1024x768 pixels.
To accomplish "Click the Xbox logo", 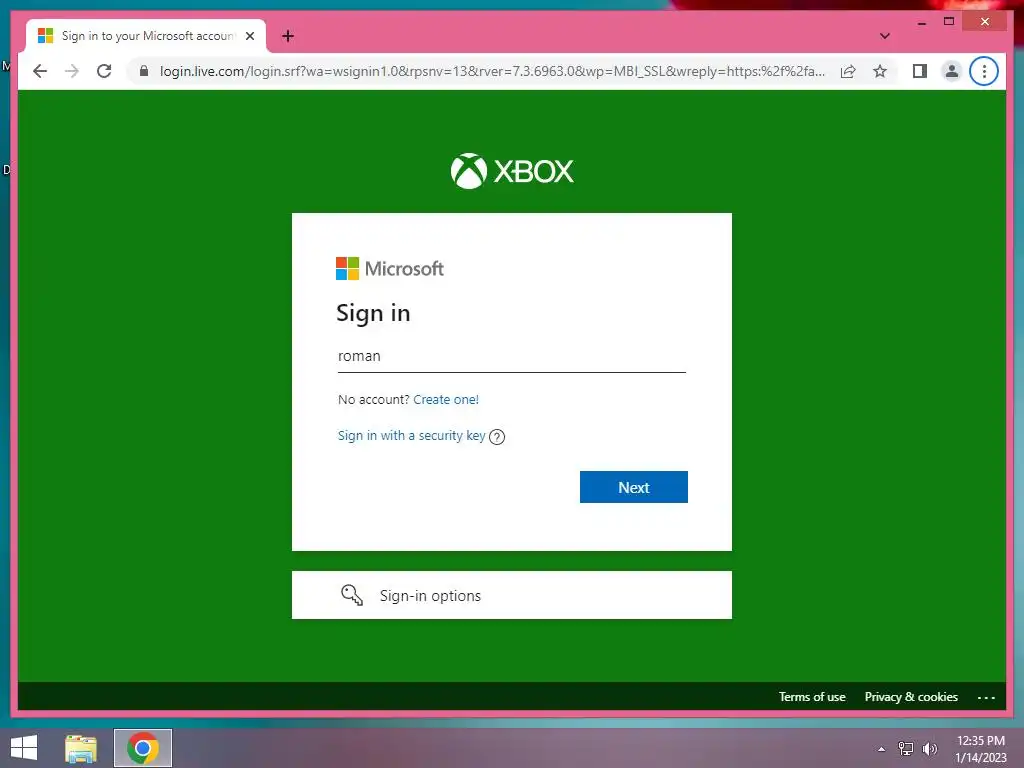I will coord(511,171).
